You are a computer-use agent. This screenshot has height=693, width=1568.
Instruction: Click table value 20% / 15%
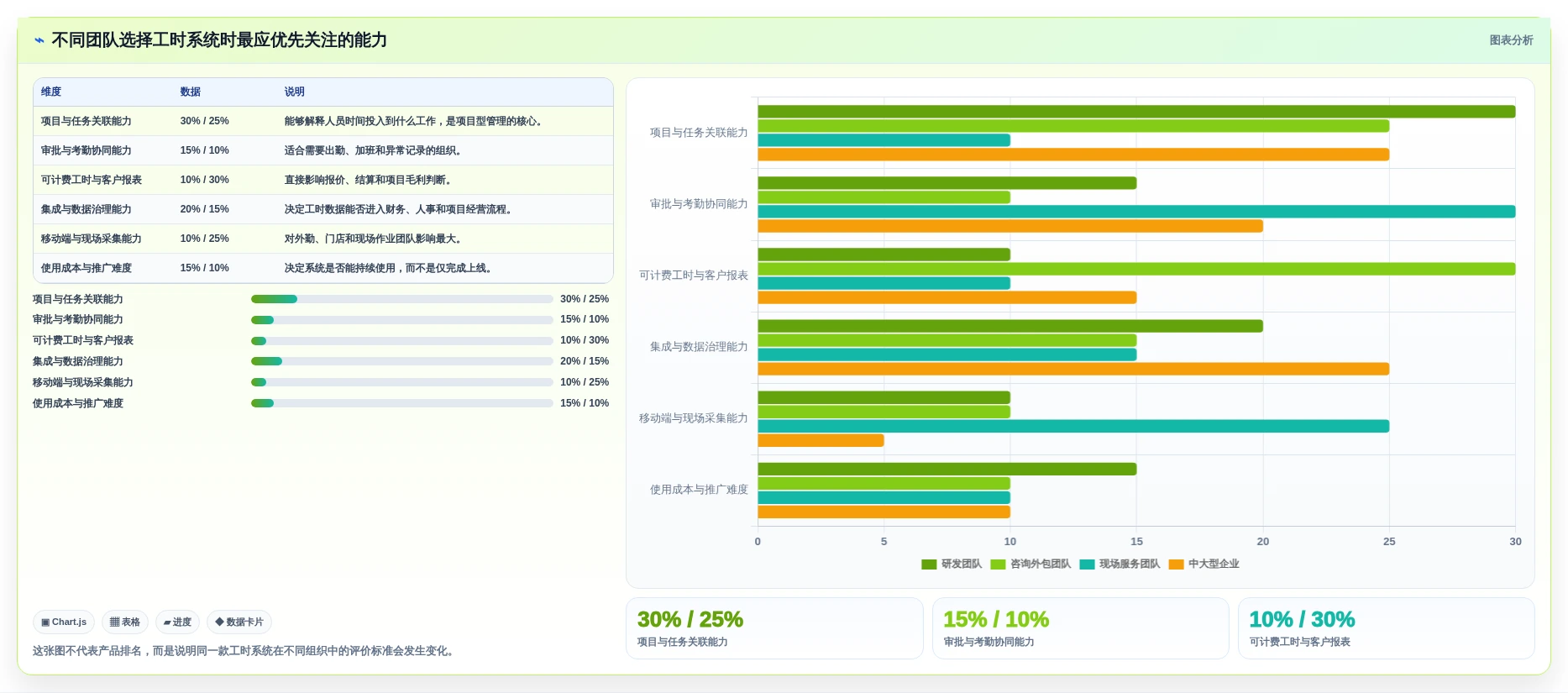[204, 209]
